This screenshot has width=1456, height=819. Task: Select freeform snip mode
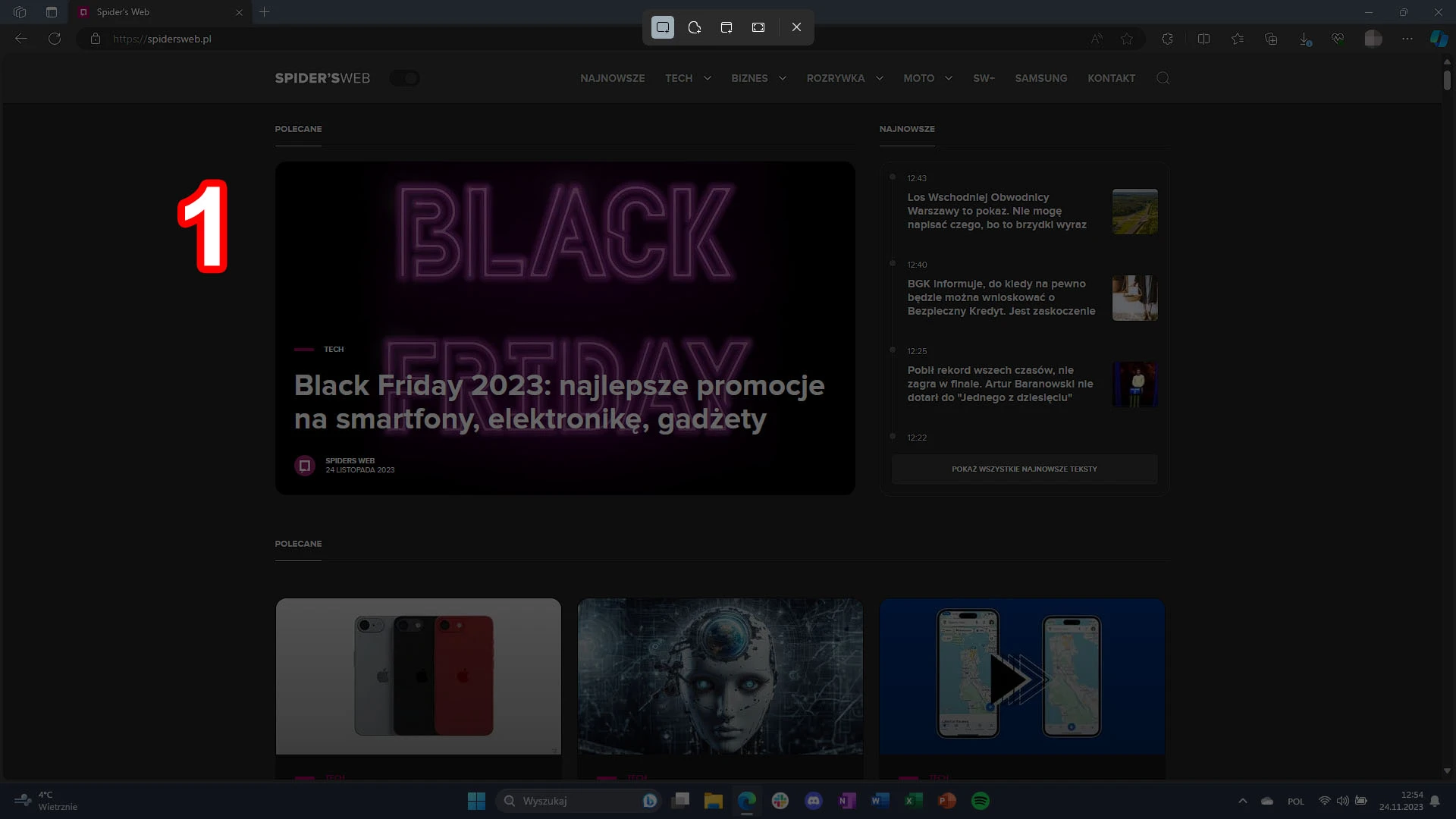tap(695, 27)
